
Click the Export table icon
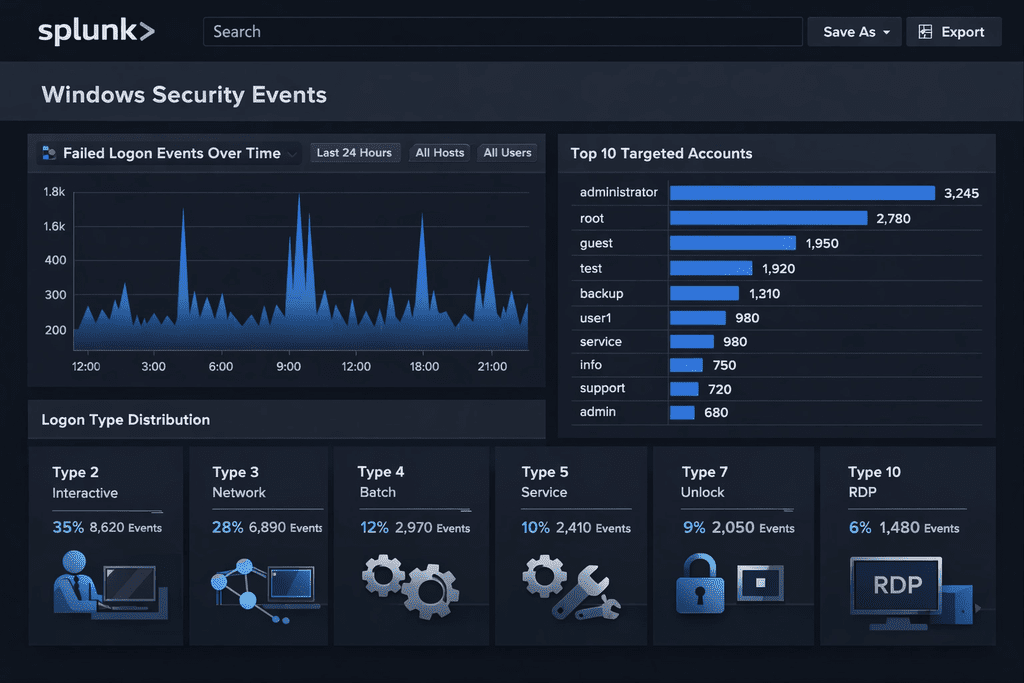[x=925, y=32]
